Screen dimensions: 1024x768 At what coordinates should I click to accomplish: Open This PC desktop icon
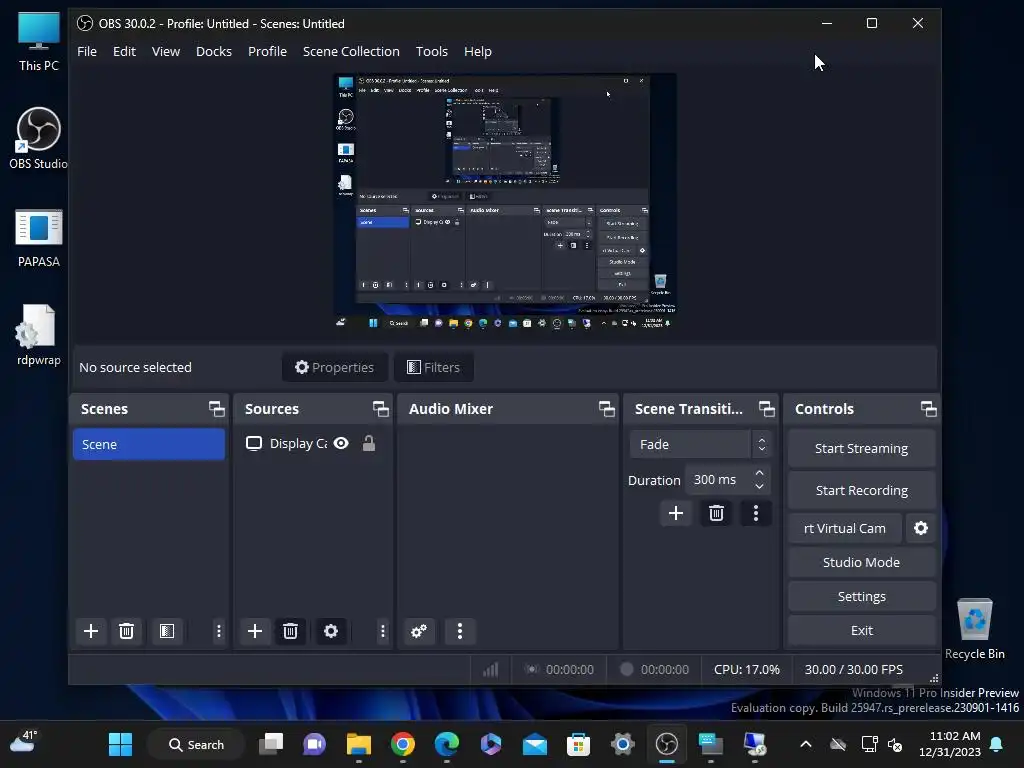[39, 40]
